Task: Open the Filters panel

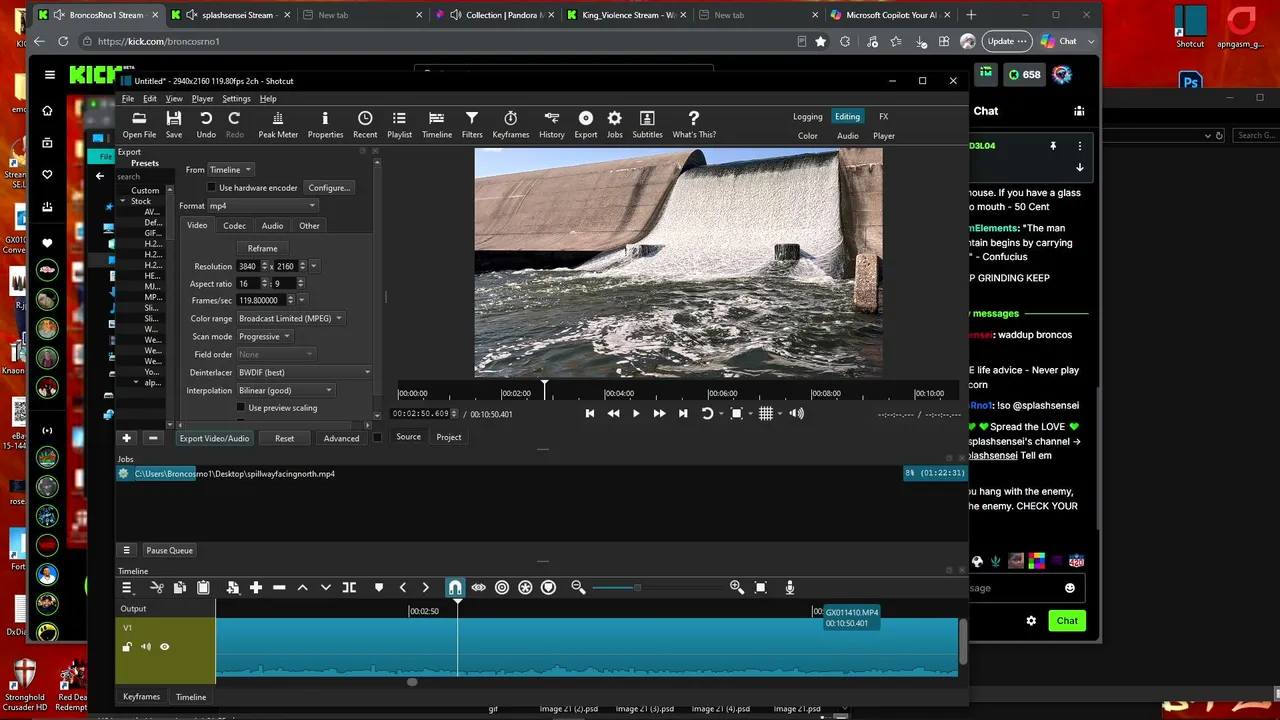Action: [x=472, y=124]
